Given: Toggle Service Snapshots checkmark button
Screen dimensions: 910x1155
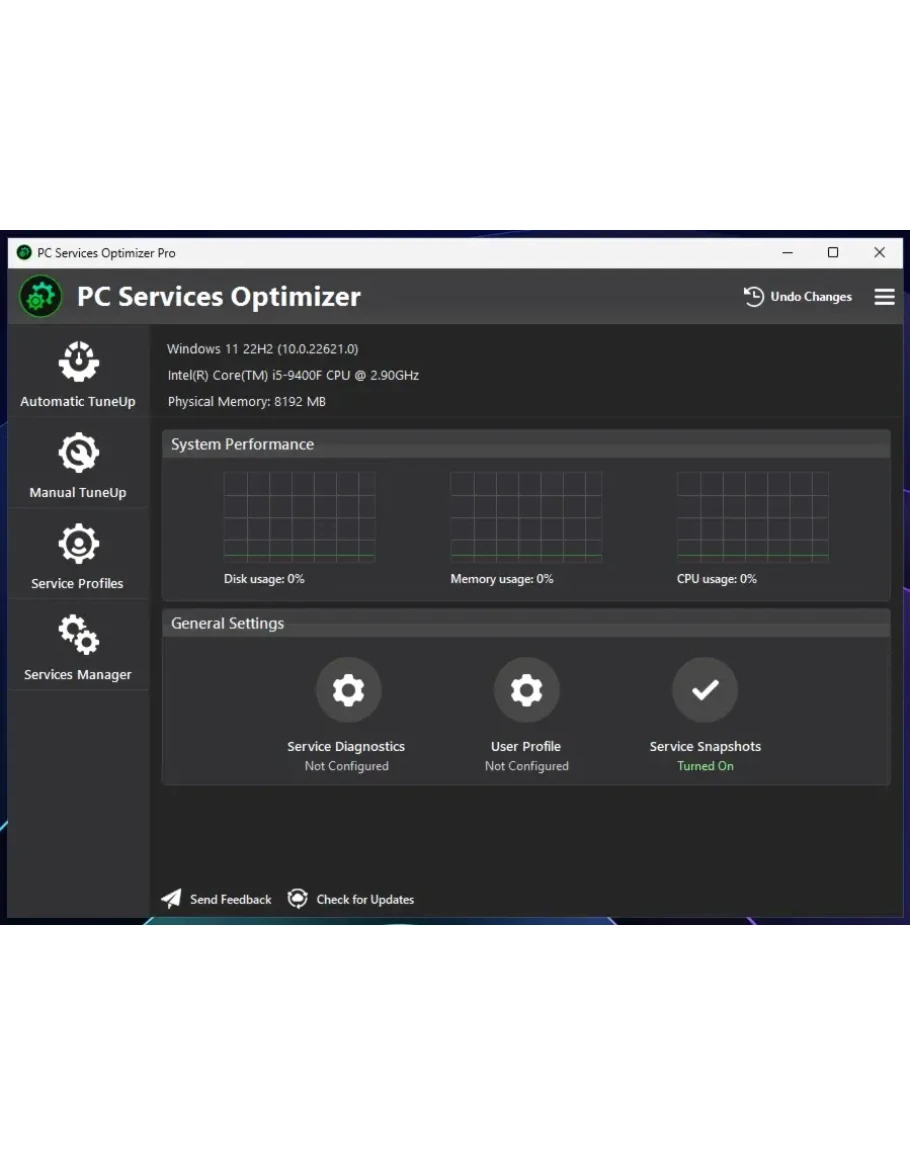Looking at the screenshot, I should (705, 690).
